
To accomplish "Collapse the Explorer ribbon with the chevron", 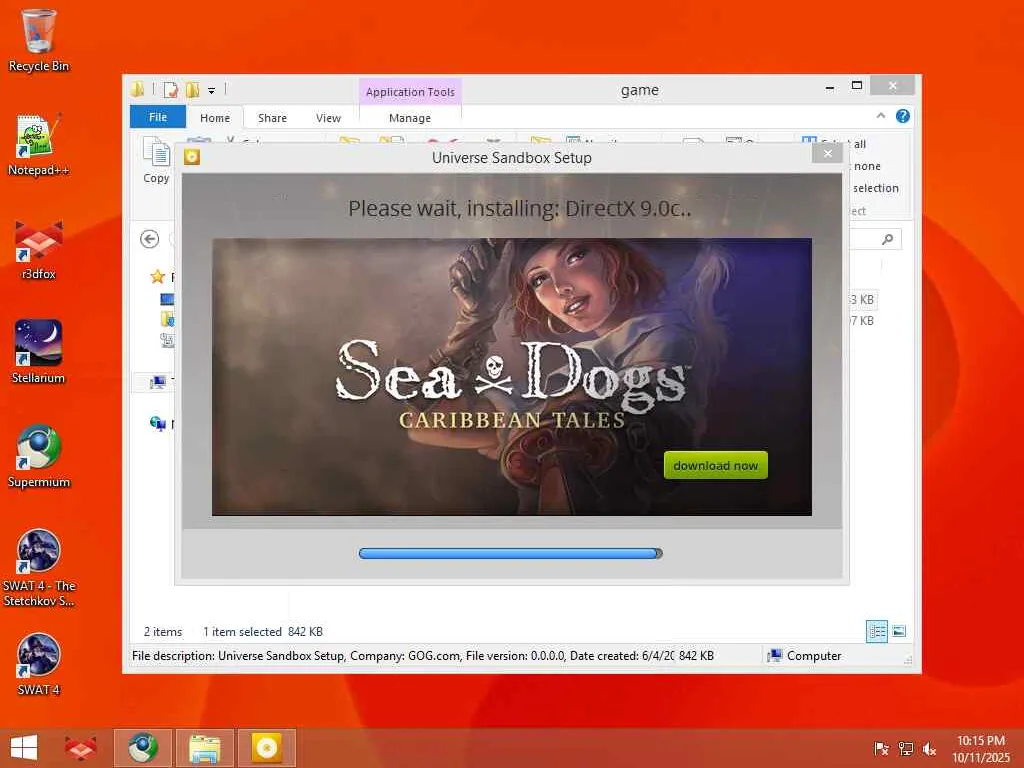I will coord(881,116).
